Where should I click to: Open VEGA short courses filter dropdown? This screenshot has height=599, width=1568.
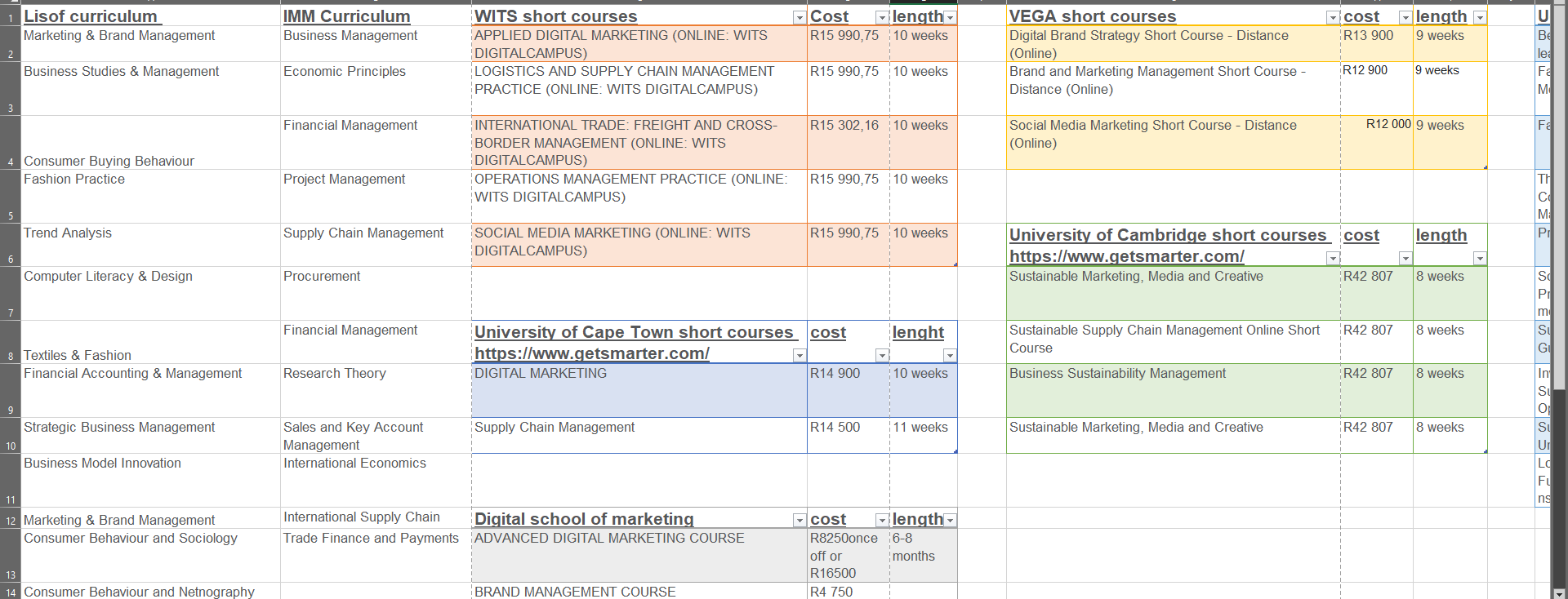[1333, 18]
